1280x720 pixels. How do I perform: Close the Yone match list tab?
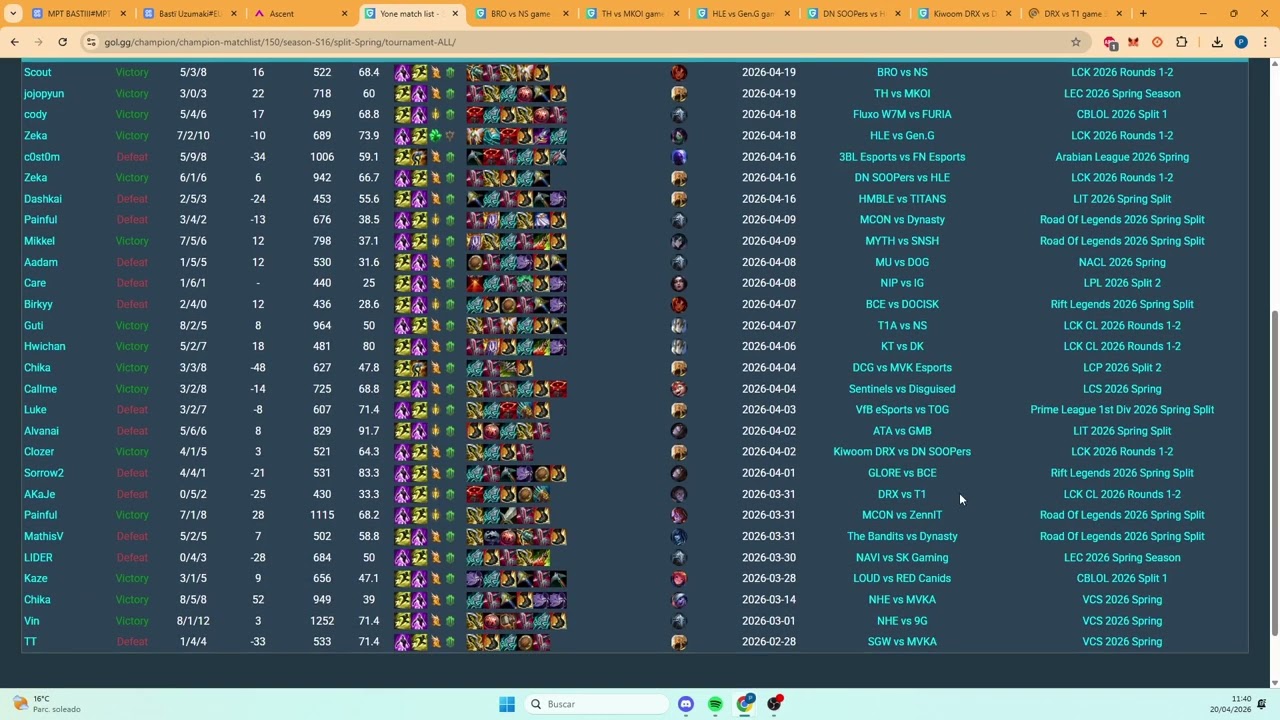point(455,14)
